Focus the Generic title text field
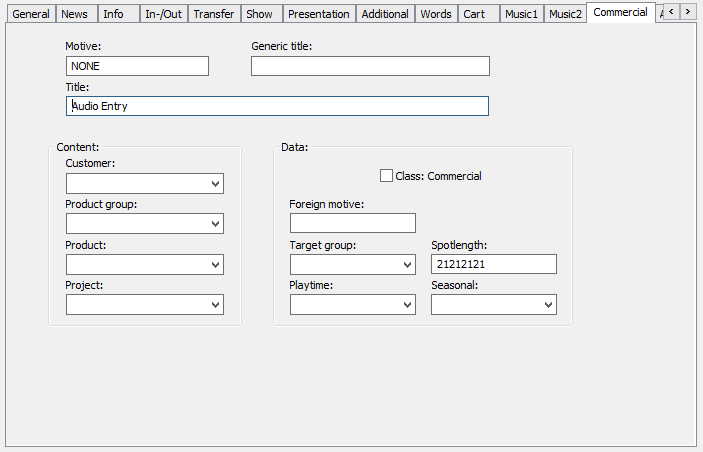This screenshot has width=703, height=452. coord(370,66)
